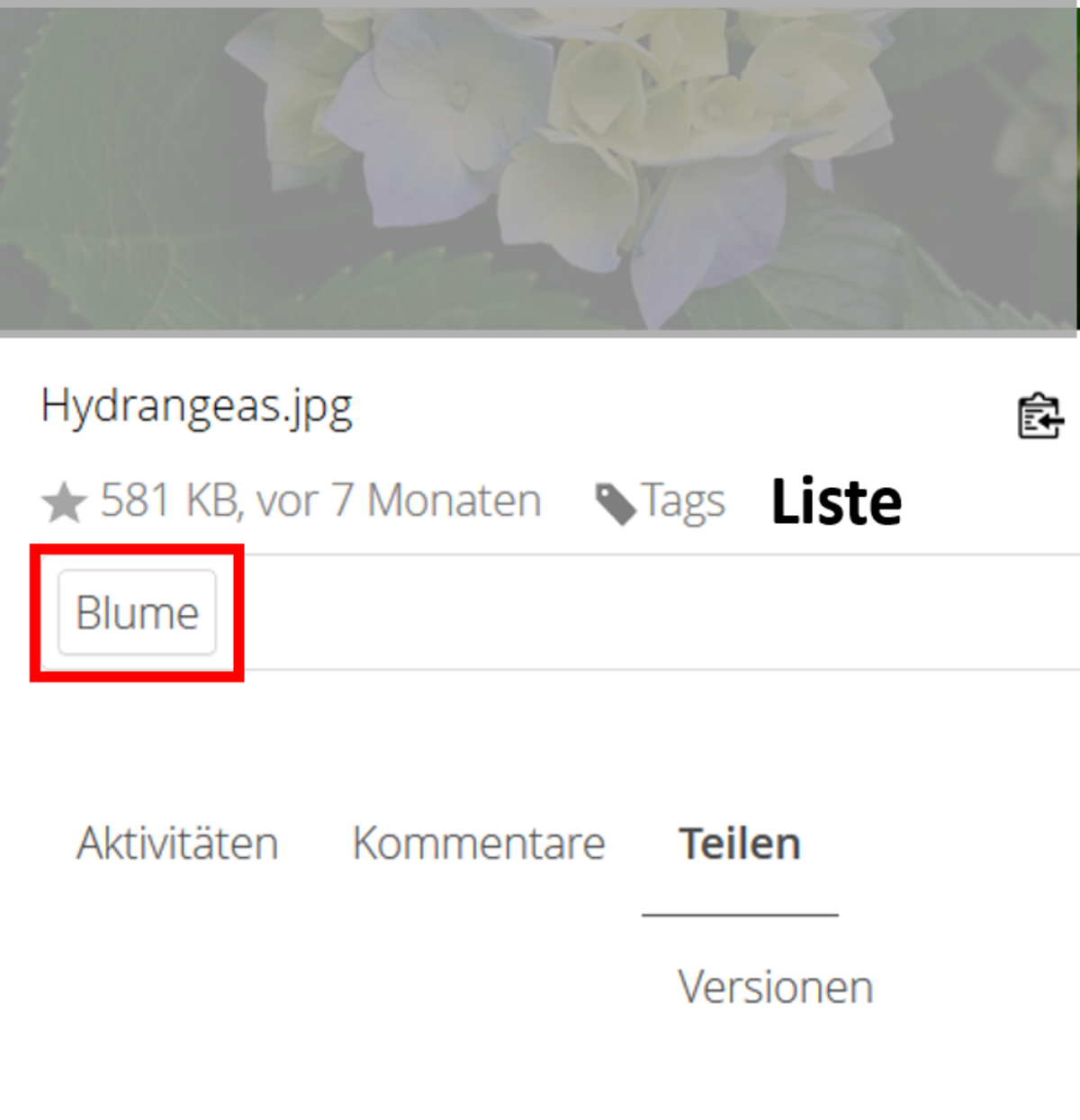Click the tag icon next to Tags
Viewport: 1080px width, 1120px height.
pos(616,503)
